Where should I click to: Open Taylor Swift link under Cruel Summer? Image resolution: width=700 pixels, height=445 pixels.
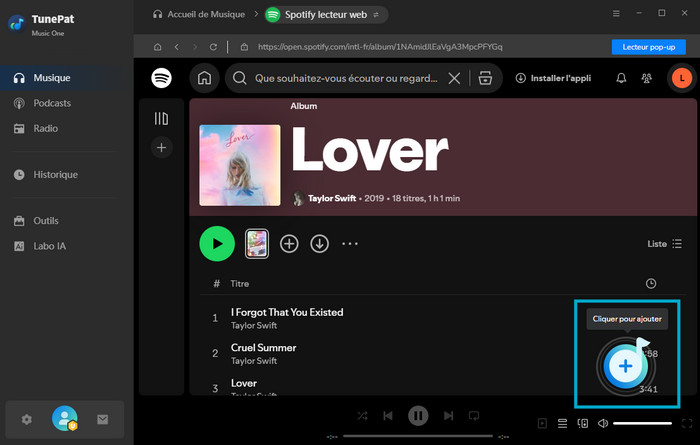coord(254,361)
